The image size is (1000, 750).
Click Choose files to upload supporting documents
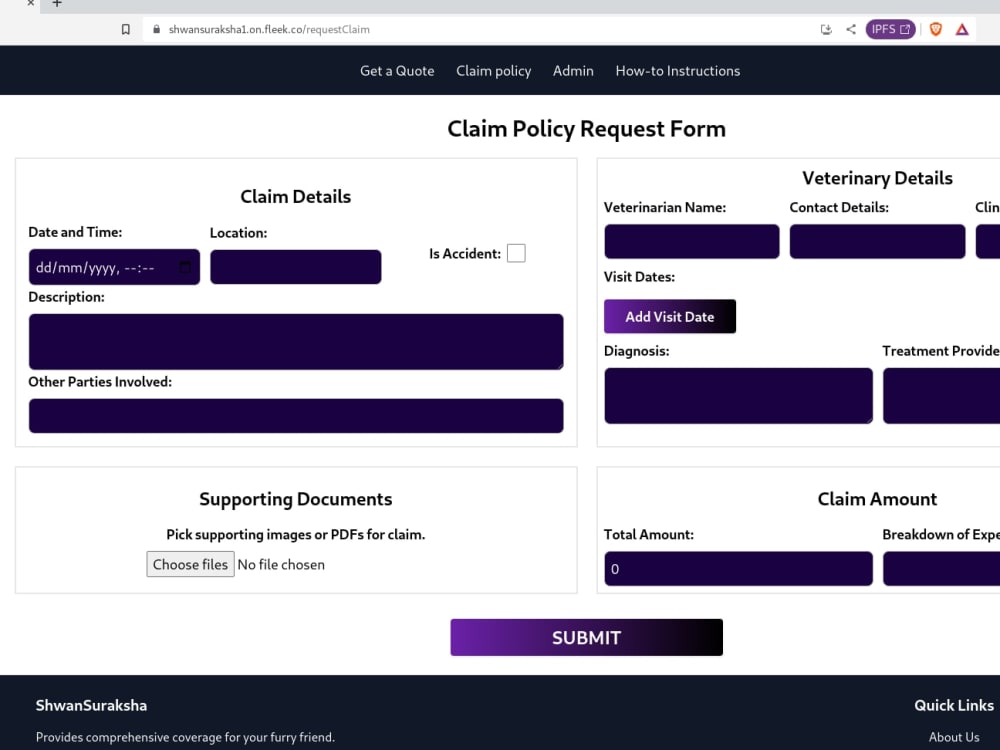(x=190, y=564)
